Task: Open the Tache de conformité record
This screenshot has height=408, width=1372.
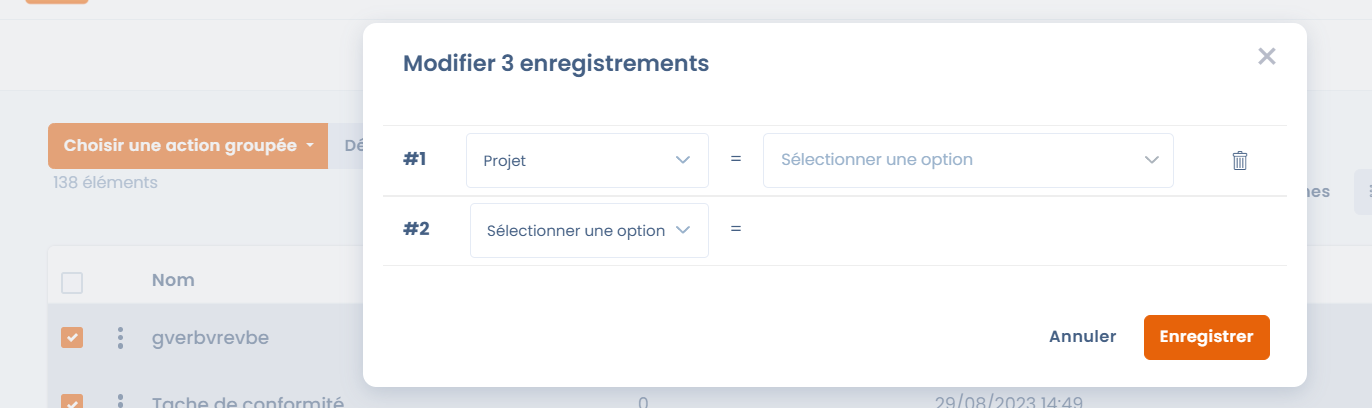Action: tap(248, 402)
